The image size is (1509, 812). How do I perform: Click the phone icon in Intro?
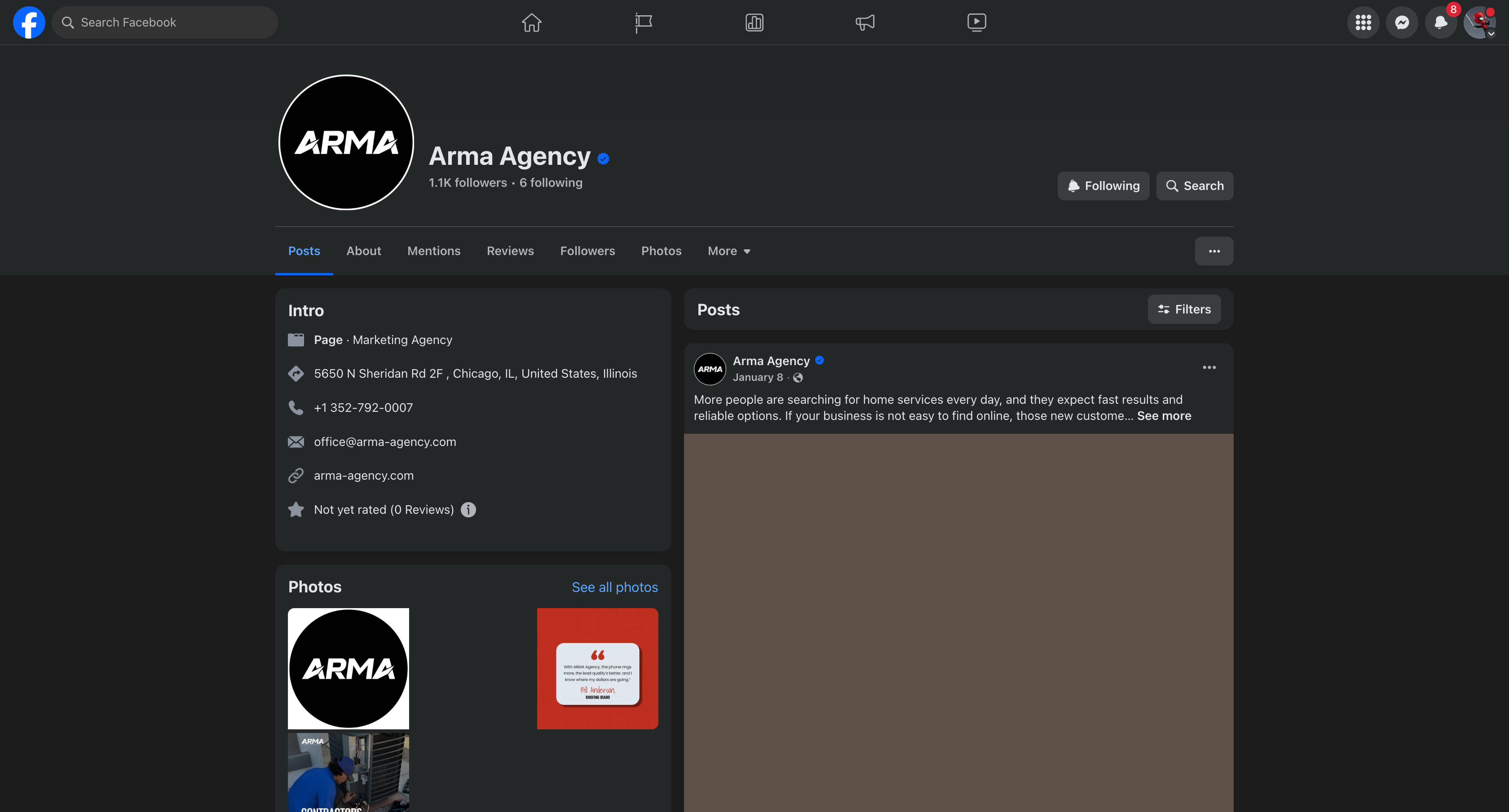[296, 408]
